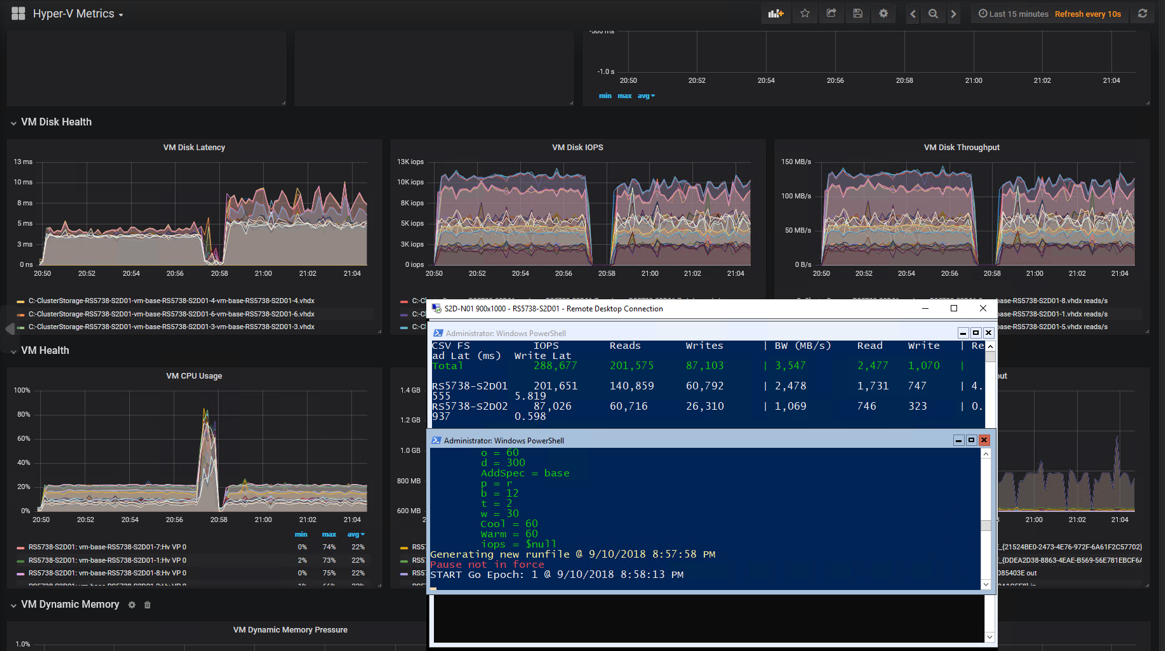Delete the VM Dynamic Memory row
Screen dimensions: 1165x651
[x=146, y=604]
